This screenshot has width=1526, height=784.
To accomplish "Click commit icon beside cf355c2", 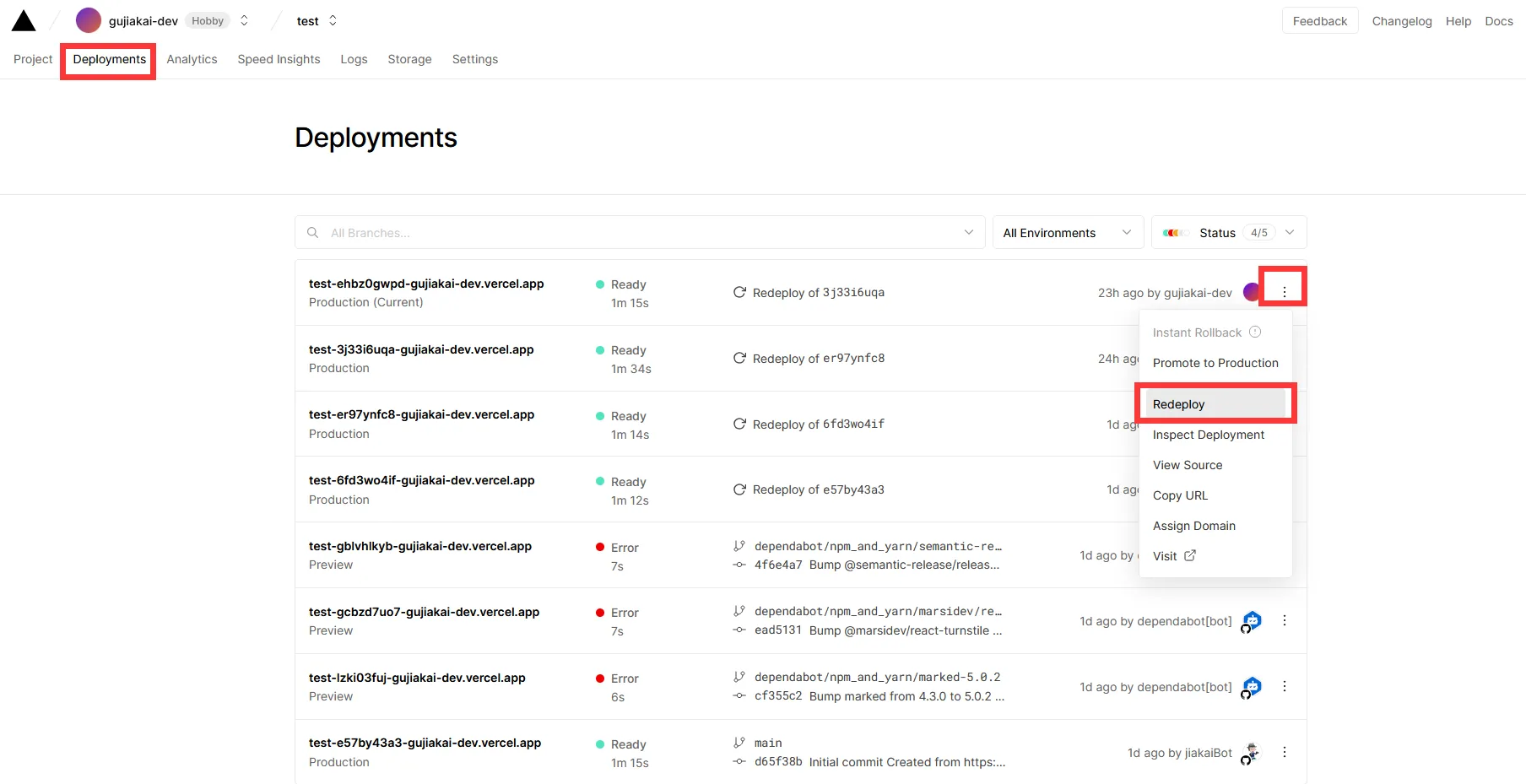I will pyautogui.click(x=739, y=695).
